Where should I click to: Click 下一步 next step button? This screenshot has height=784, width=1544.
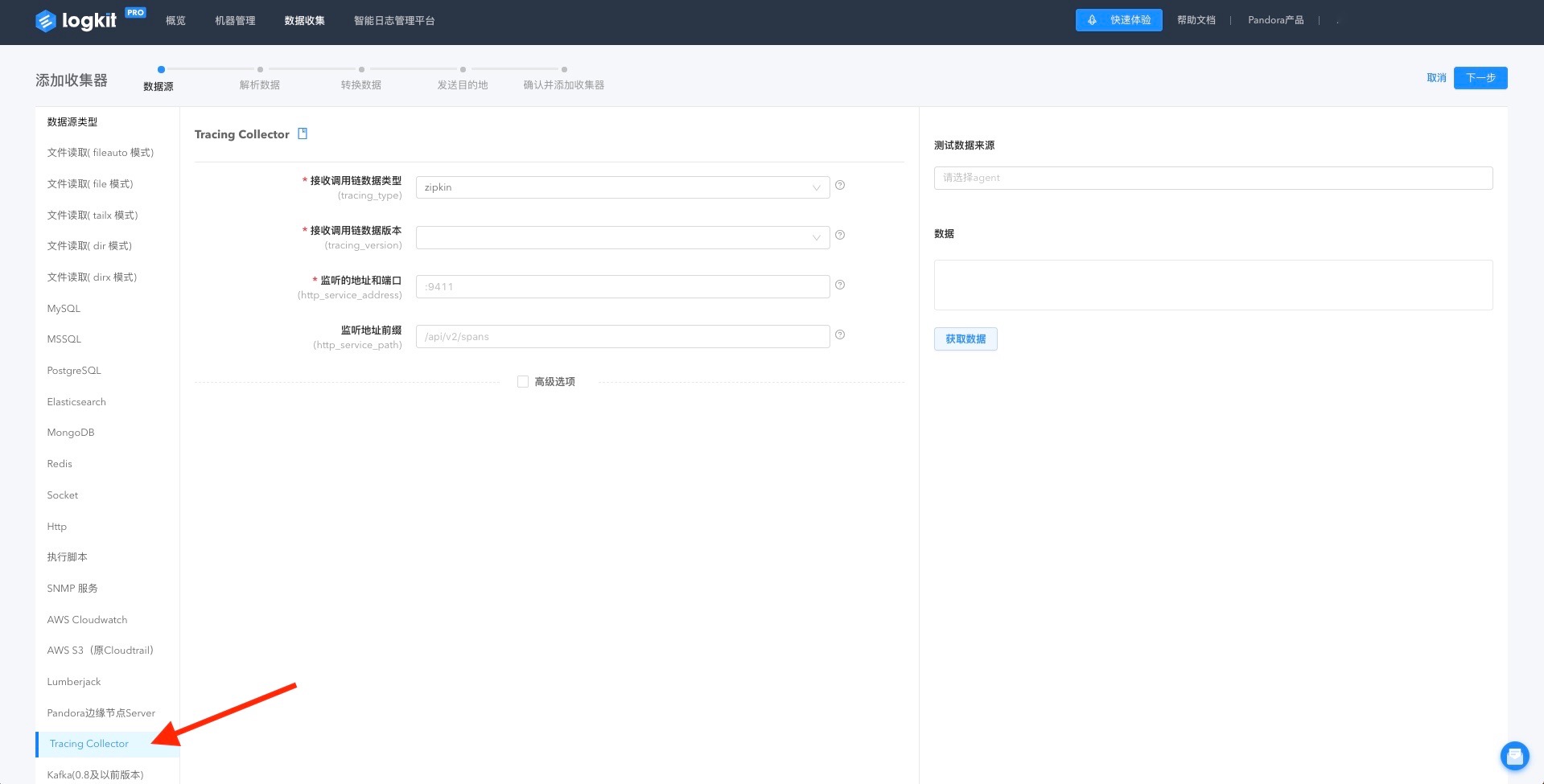1480,78
